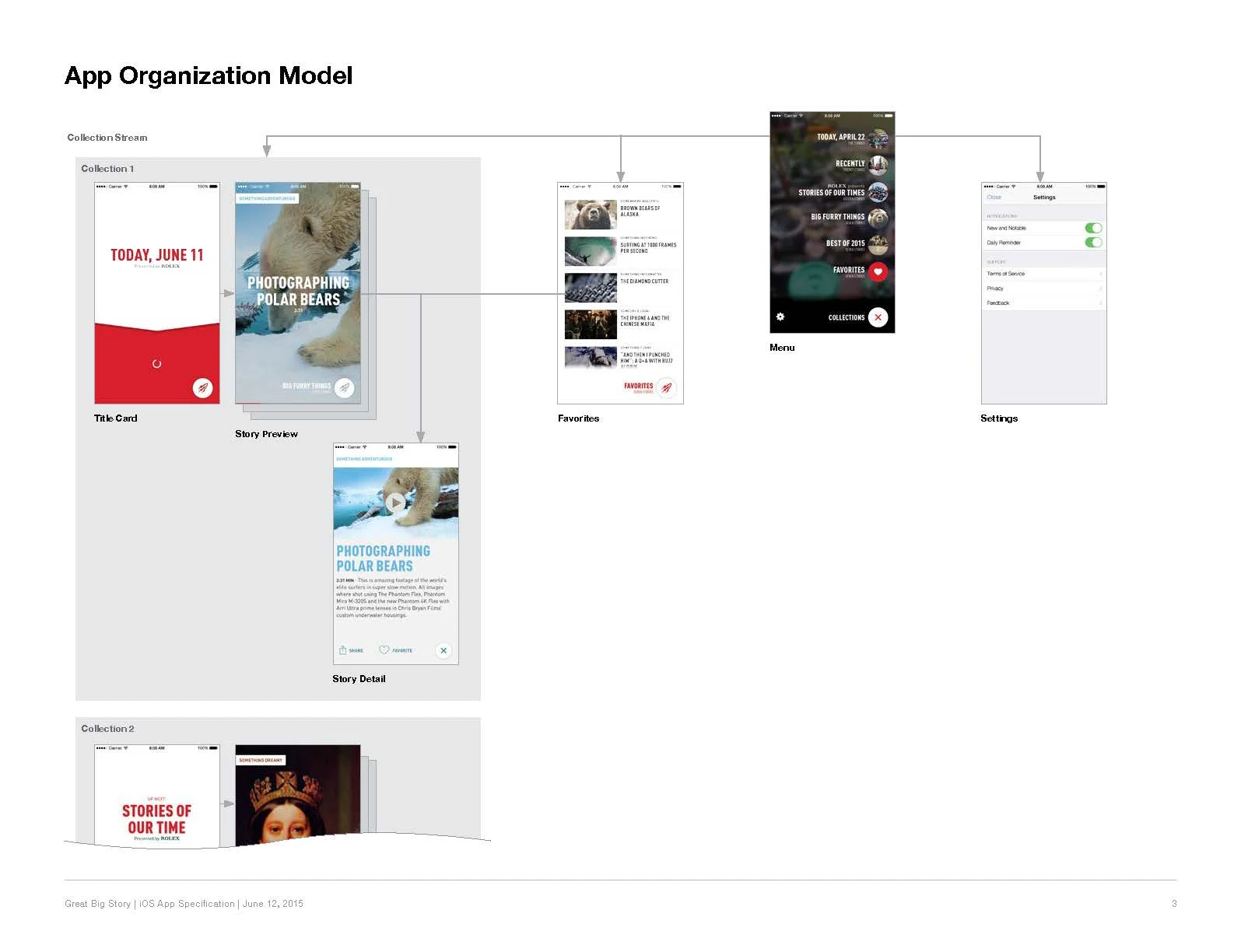Tap the rocket icon on Story Preview
Image resolution: width=1241 pixels, height=952 pixels.
[344, 387]
